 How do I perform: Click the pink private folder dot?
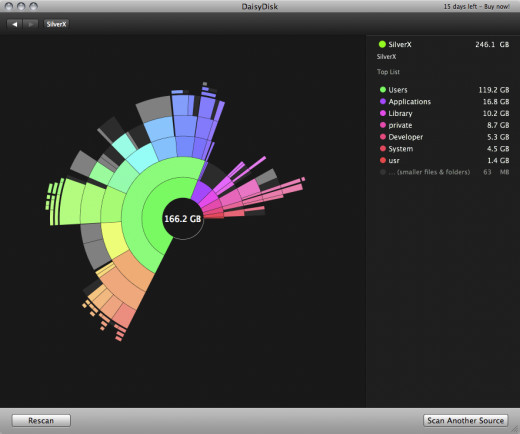[383, 125]
